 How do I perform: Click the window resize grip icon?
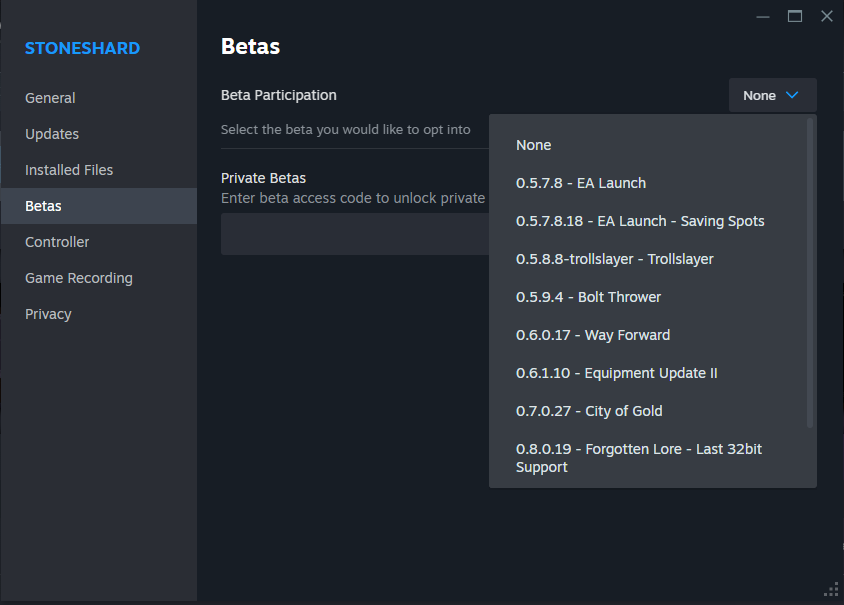(832, 589)
